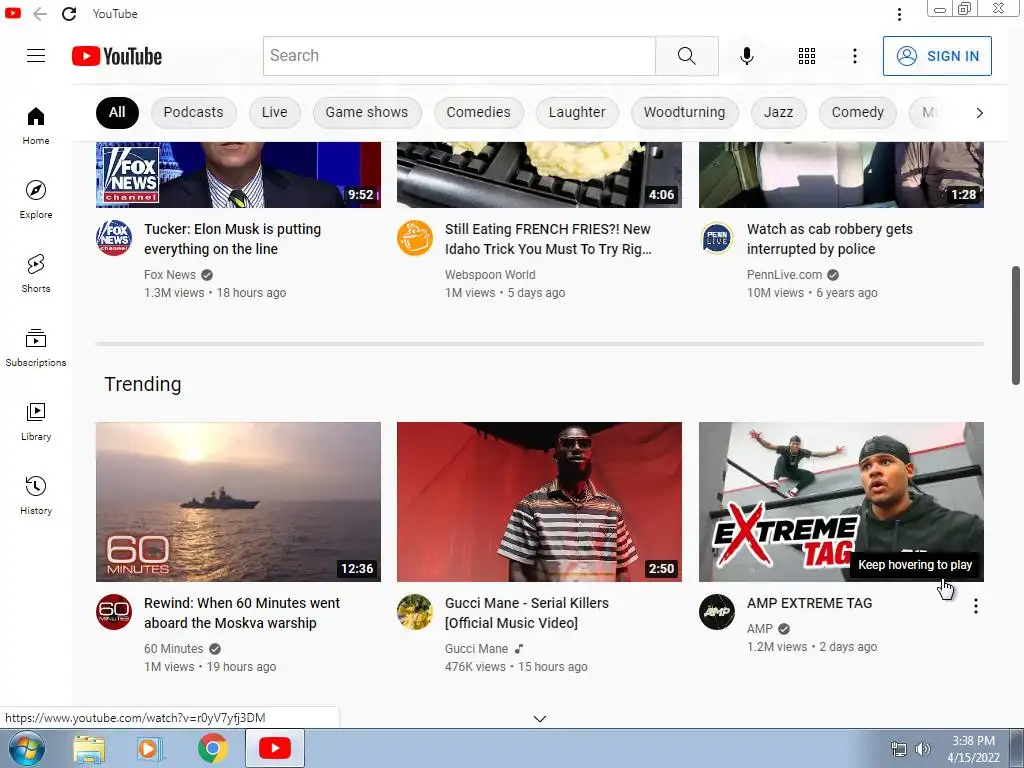The width and height of the screenshot is (1024, 768).
Task: Open the Windows Start button
Action: point(26,749)
